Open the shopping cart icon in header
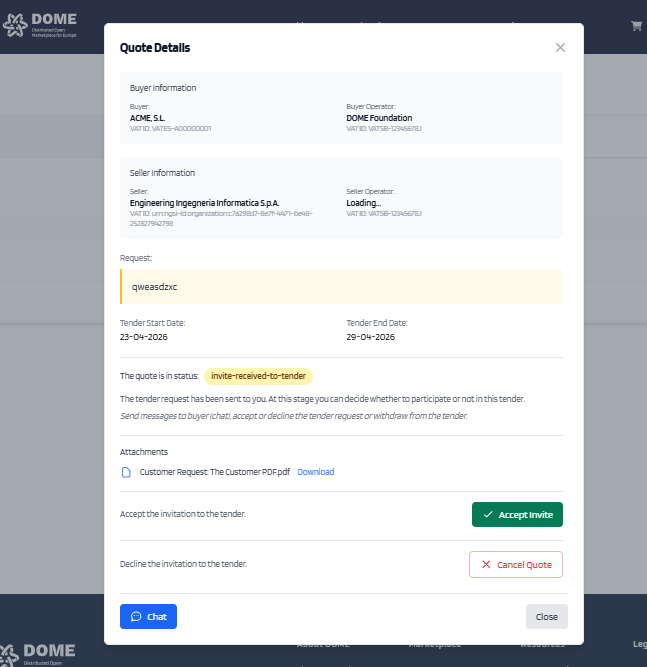Viewport: 647px width, 667px height. coord(636,26)
